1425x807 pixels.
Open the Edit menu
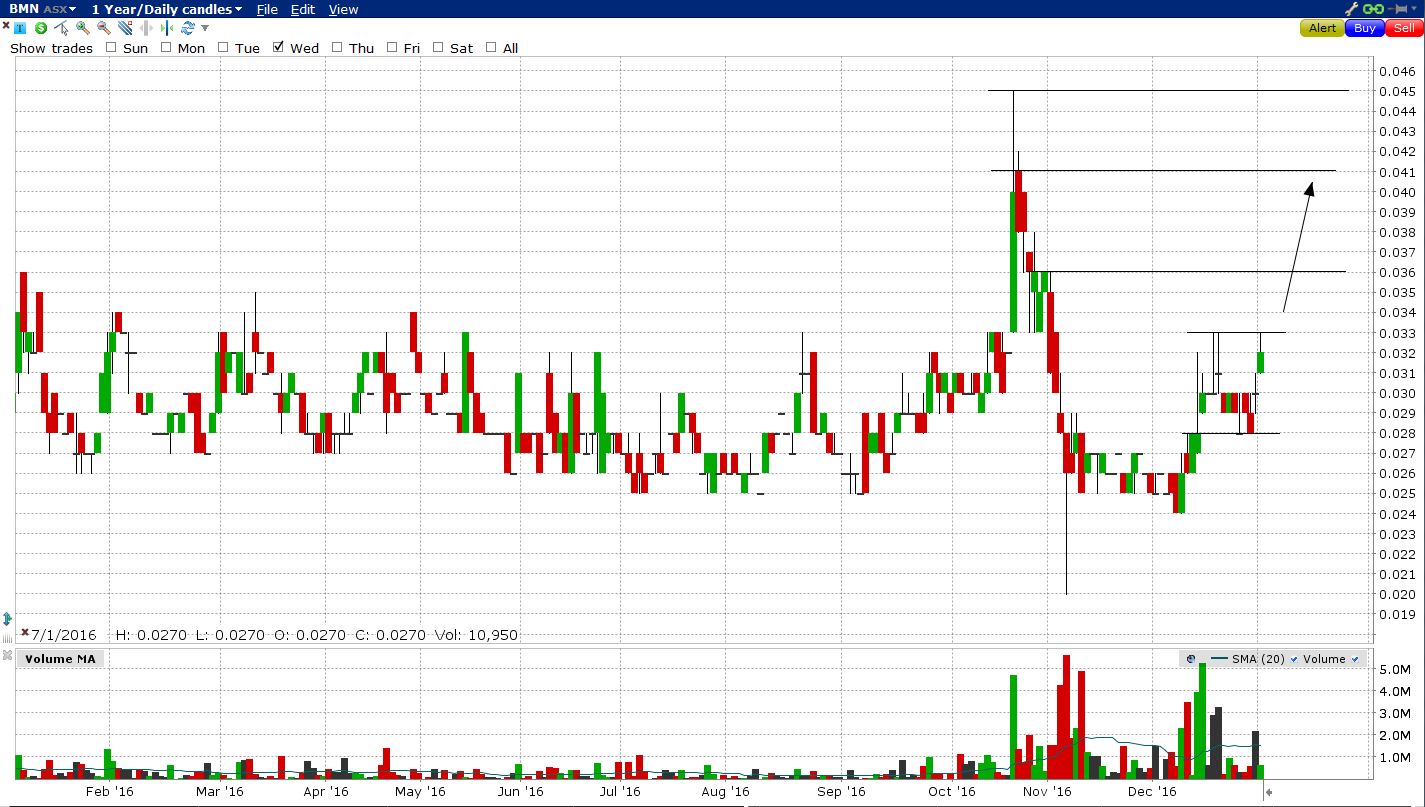[x=302, y=9]
